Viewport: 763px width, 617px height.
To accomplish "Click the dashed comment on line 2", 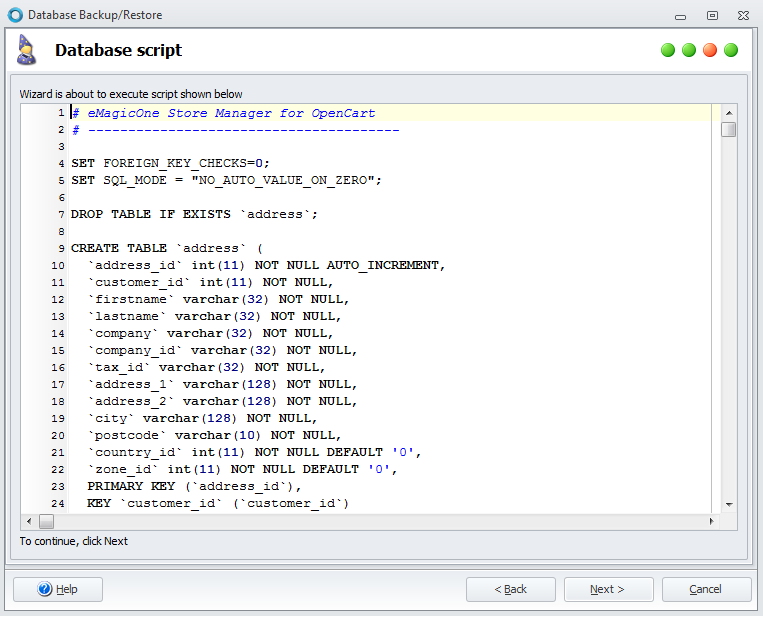I will tap(236, 130).
